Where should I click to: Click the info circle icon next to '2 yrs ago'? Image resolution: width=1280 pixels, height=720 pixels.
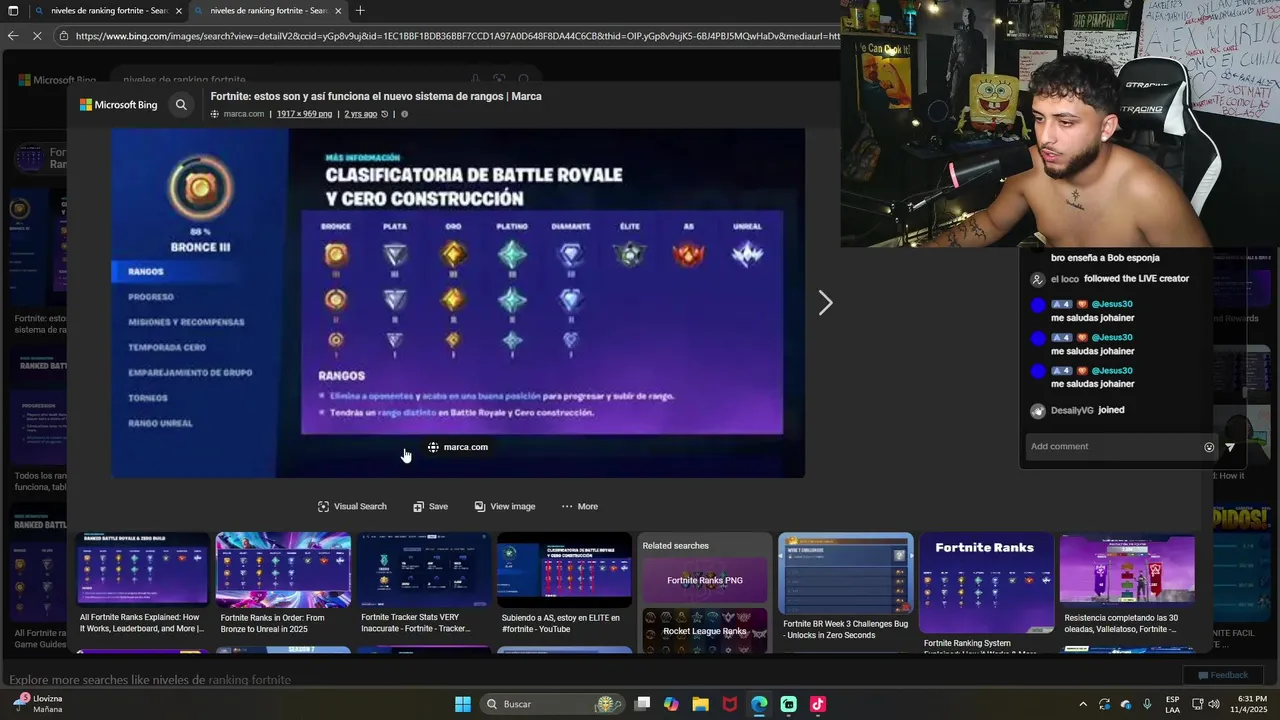404,114
